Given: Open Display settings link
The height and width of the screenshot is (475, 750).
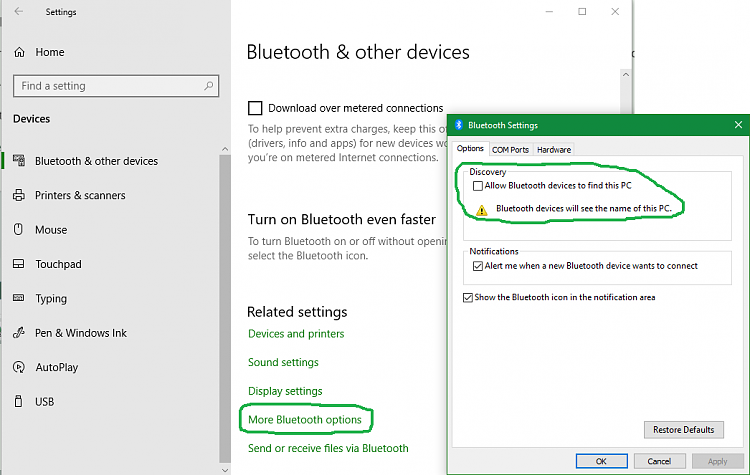Looking at the screenshot, I should (285, 391).
